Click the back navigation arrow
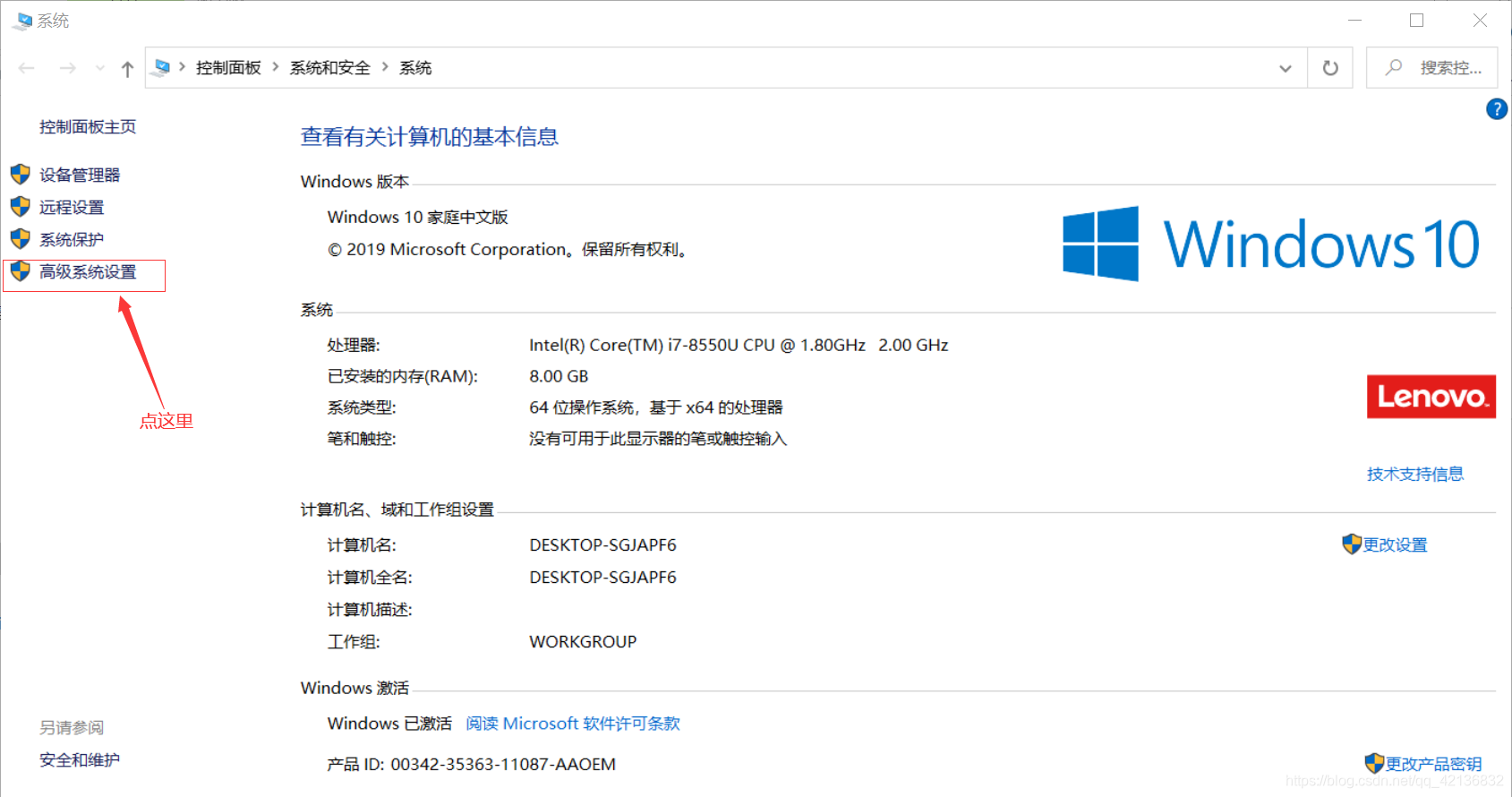 [x=27, y=68]
